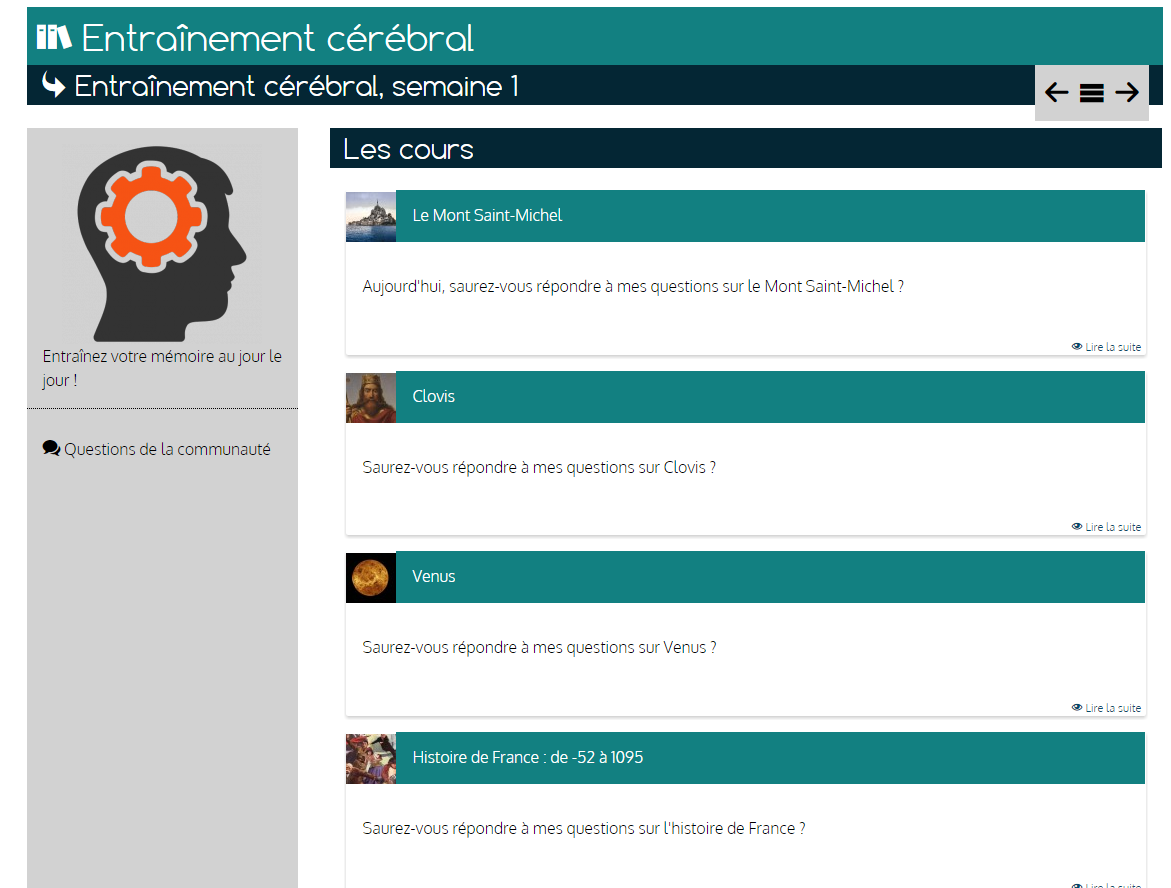The image size is (1171, 888).
Task: Go to next page with right arrow
Action: pos(1127,93)
